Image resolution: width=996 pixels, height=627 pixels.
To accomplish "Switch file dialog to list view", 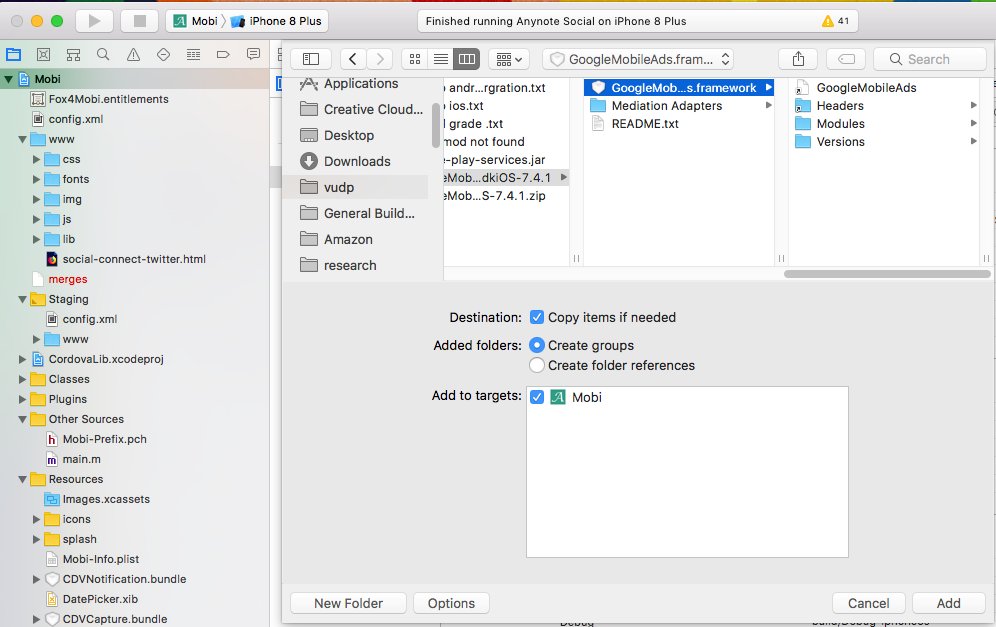I will coord(441,59).
